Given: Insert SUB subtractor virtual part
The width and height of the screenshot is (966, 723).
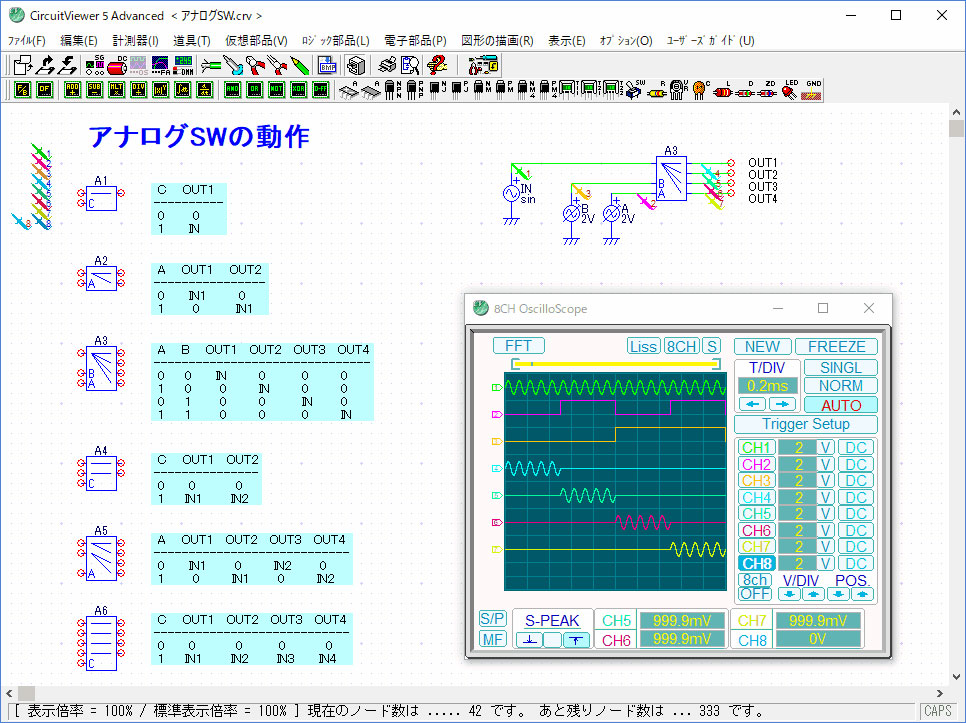Looking at the screenshot, I should (x=94, y=90).
